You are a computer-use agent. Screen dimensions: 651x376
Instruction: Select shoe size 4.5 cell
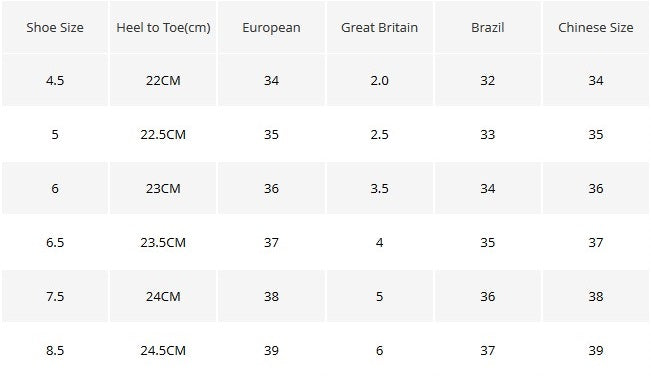(55, 80)
